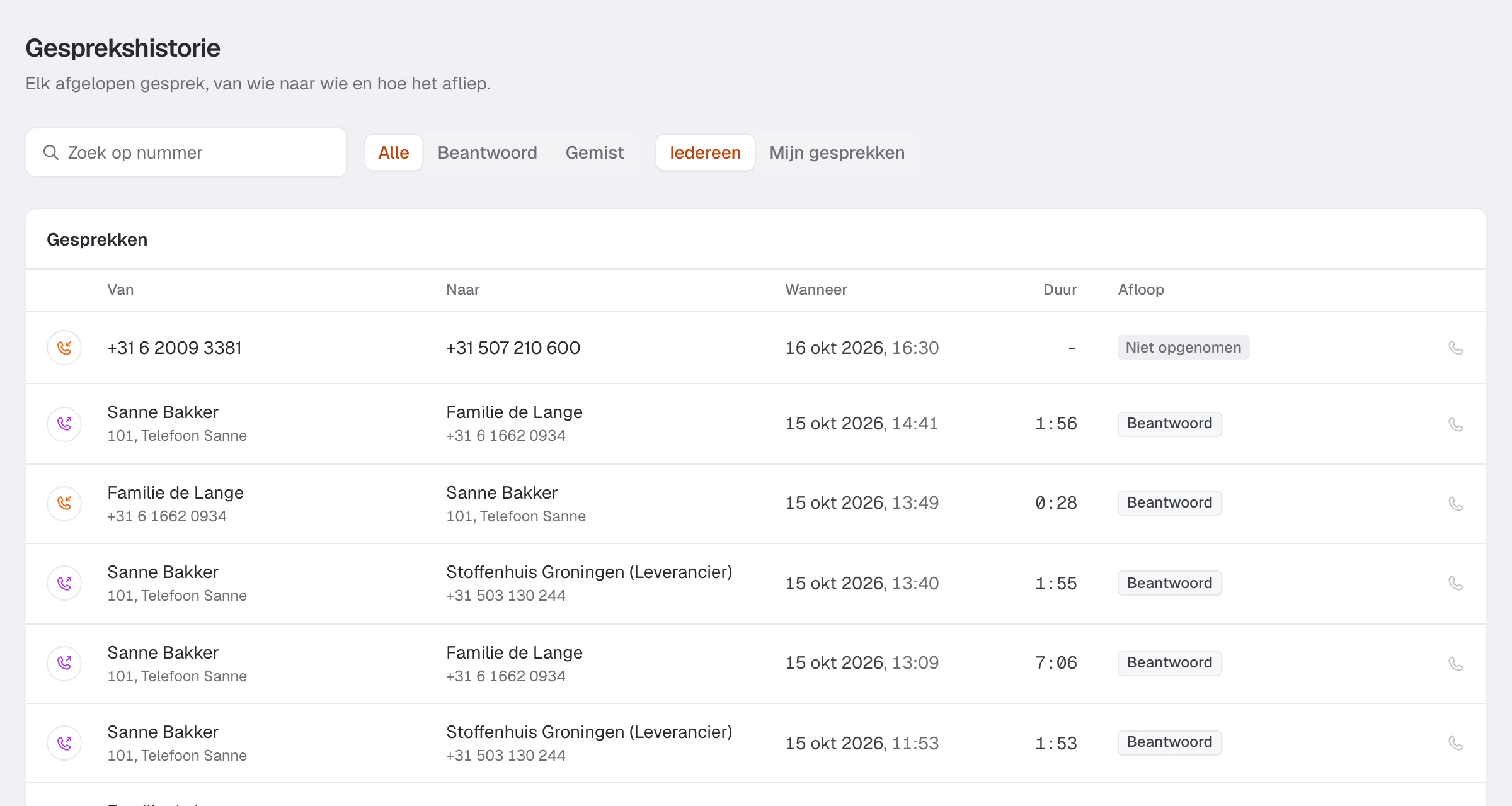
Task: Click duration 7:06
Action: (1056, 663)
